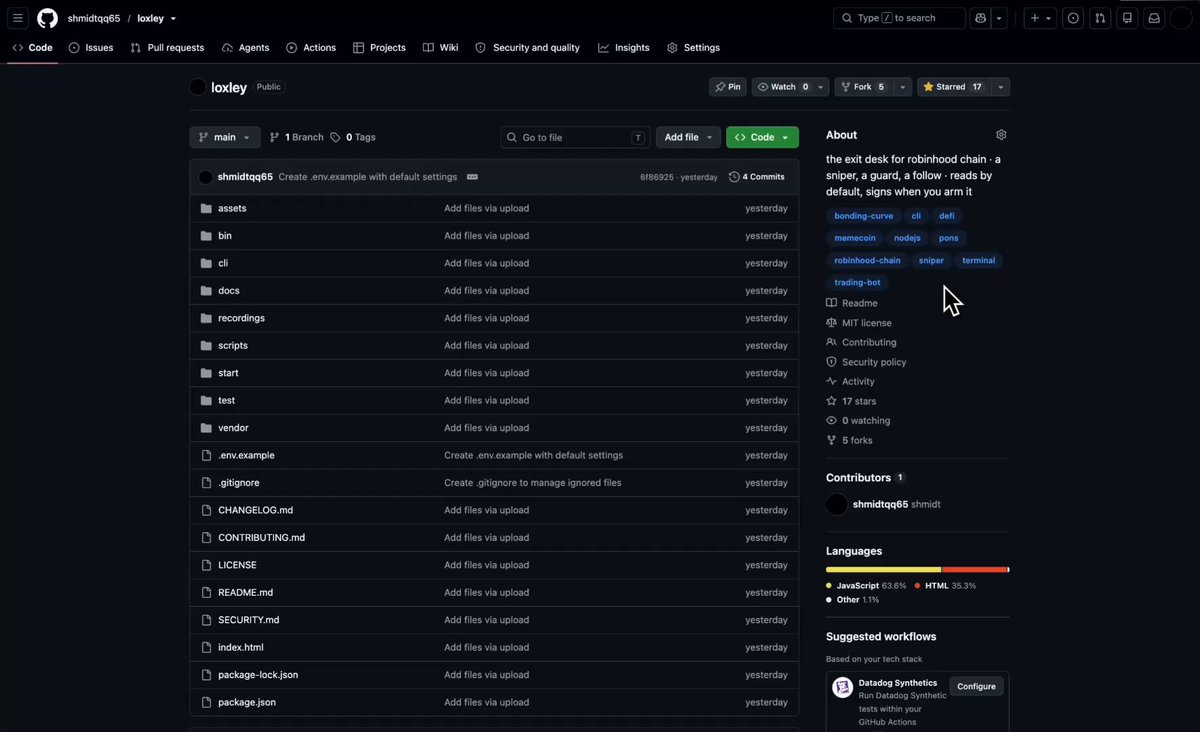Open the create new plus dropdown
Image resolution: width=1200 pixels, height=732 pixels.
(1040, 18)
